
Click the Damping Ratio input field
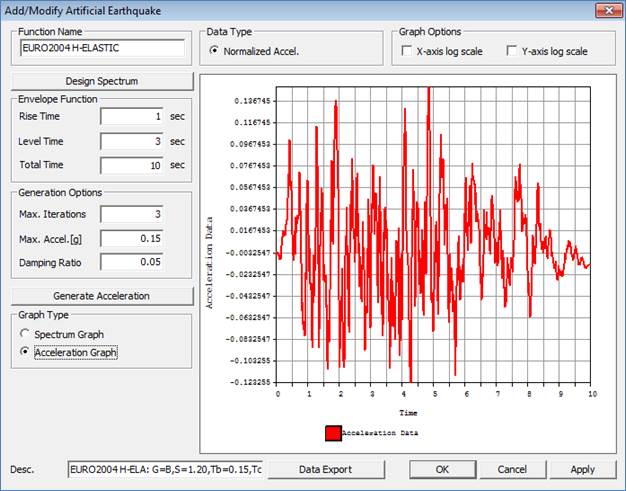pyautogui.click(x=131, y=262)
